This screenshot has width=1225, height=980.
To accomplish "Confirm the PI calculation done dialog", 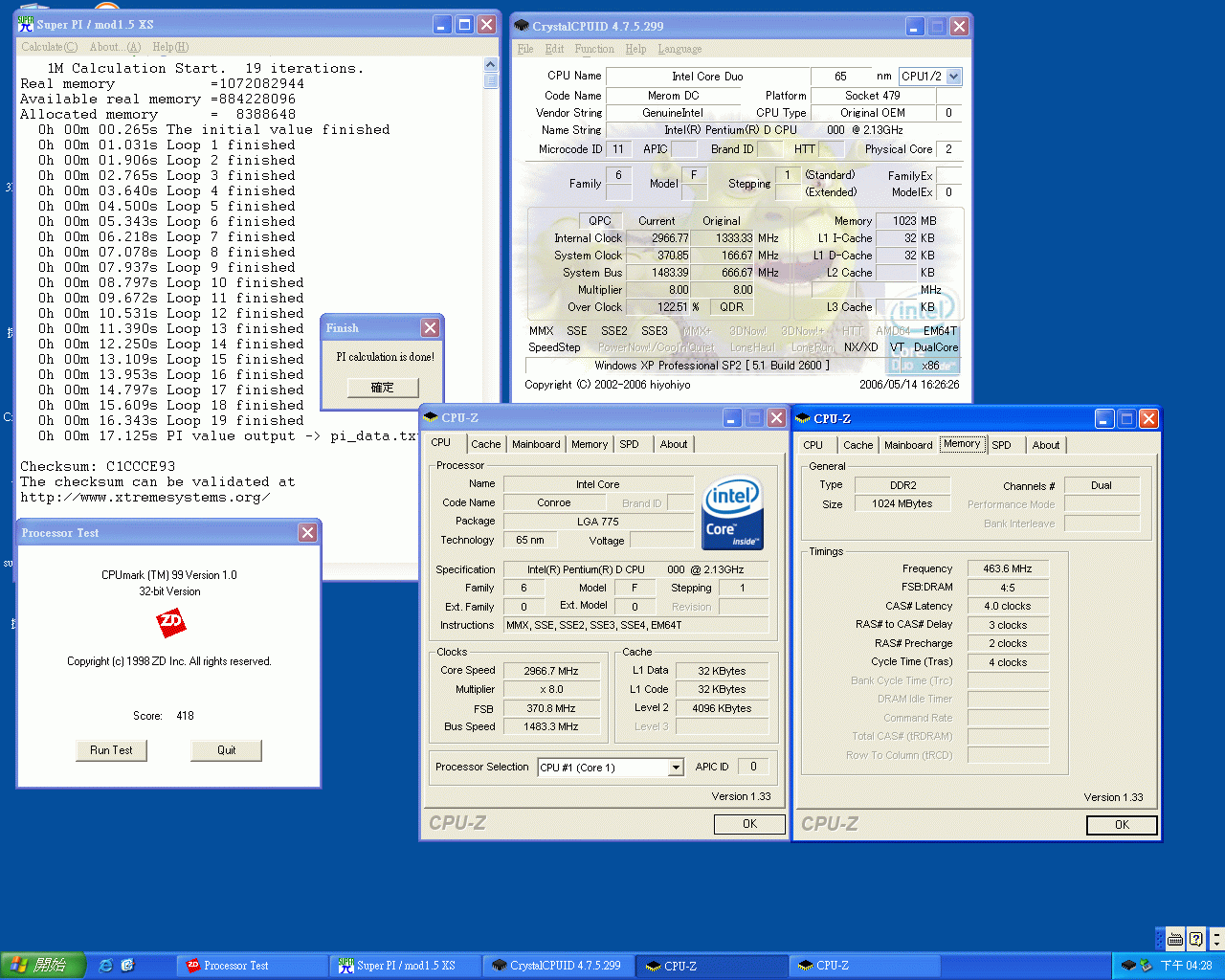I will pos(383,388).
